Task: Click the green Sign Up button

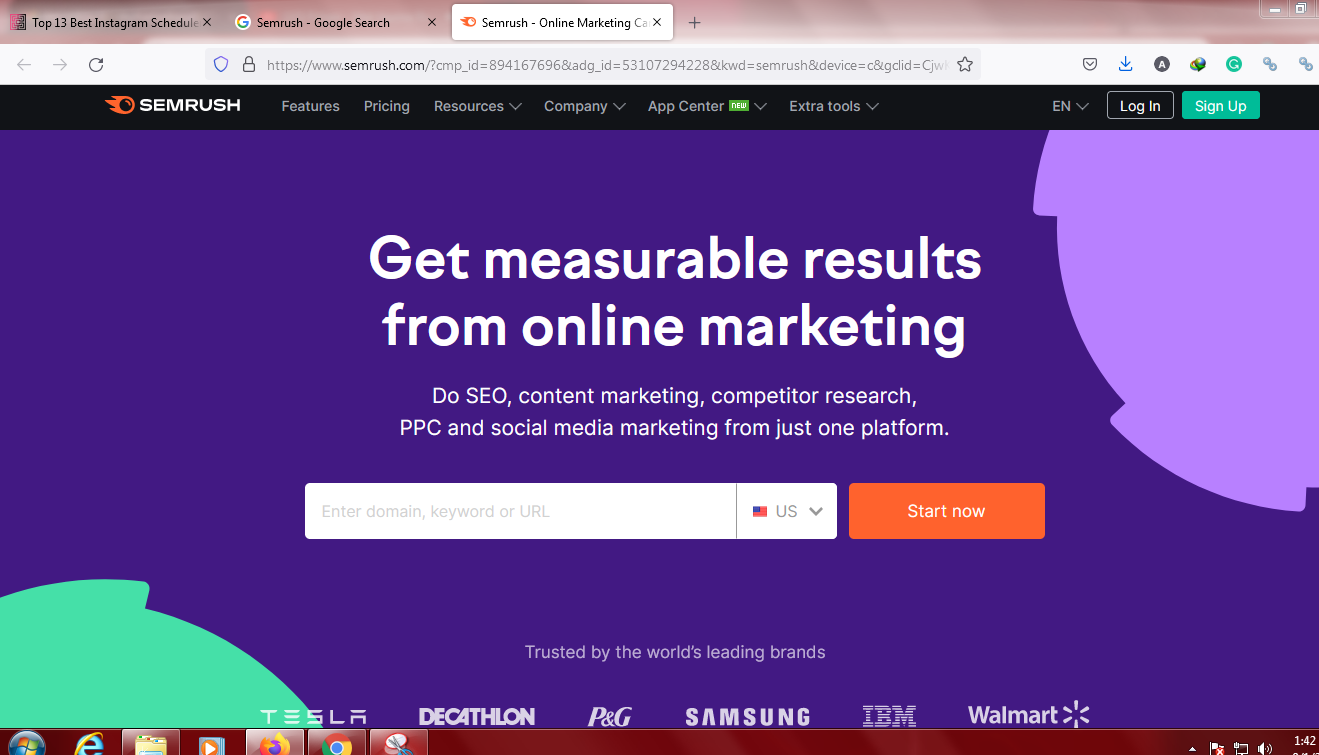Action: 1220,106
